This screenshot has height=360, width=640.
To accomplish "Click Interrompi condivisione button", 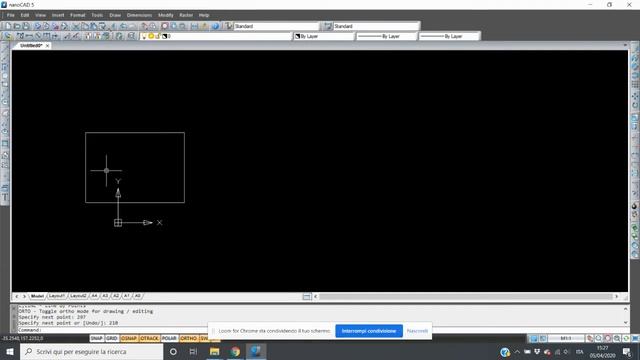I will point(369,331).
